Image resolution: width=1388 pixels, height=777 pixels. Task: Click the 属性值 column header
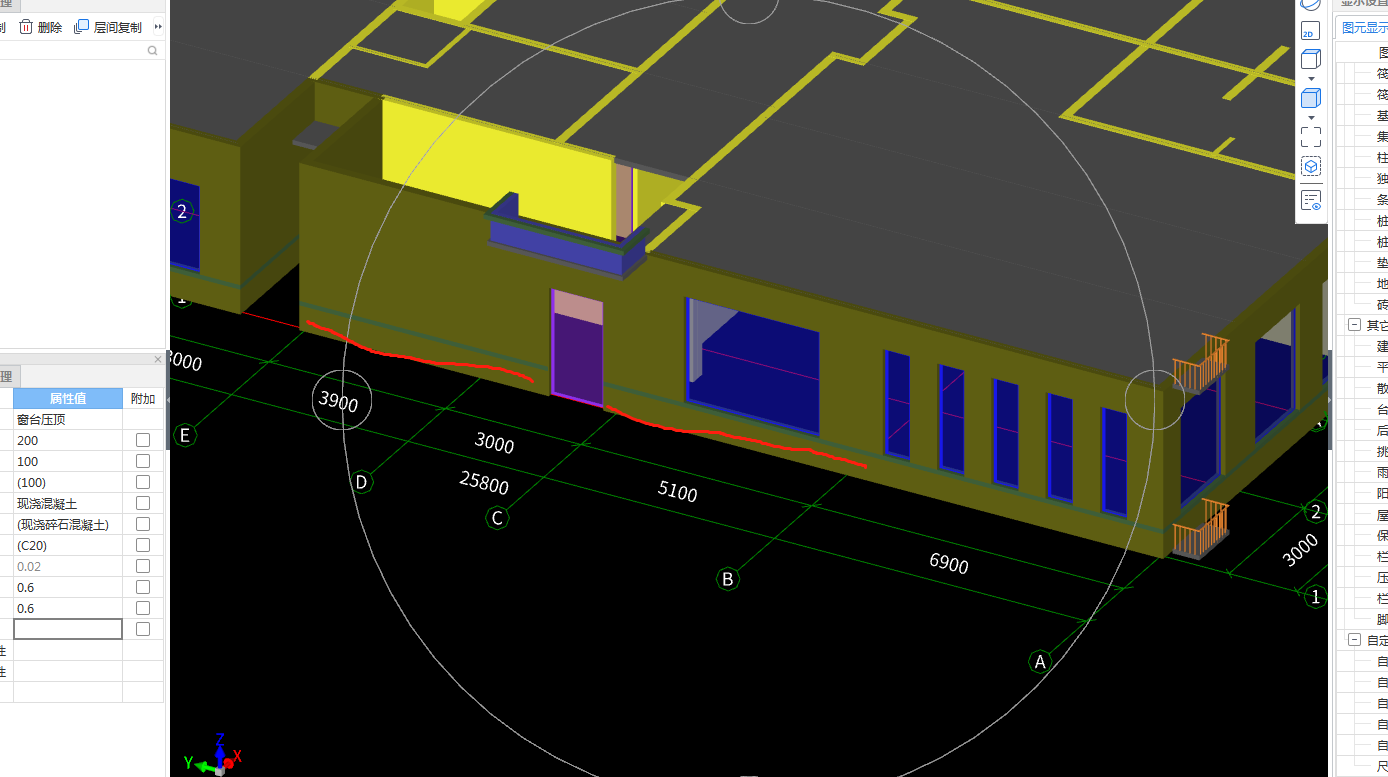coord(68,398)
